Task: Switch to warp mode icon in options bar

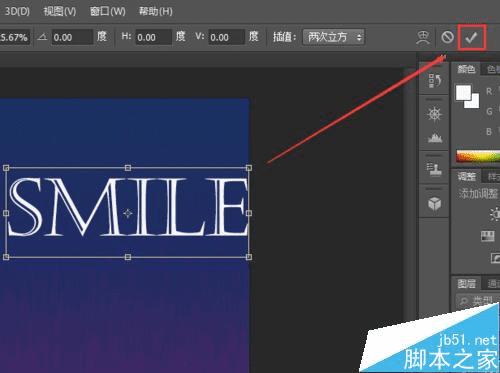Action: tap(423, 37)
